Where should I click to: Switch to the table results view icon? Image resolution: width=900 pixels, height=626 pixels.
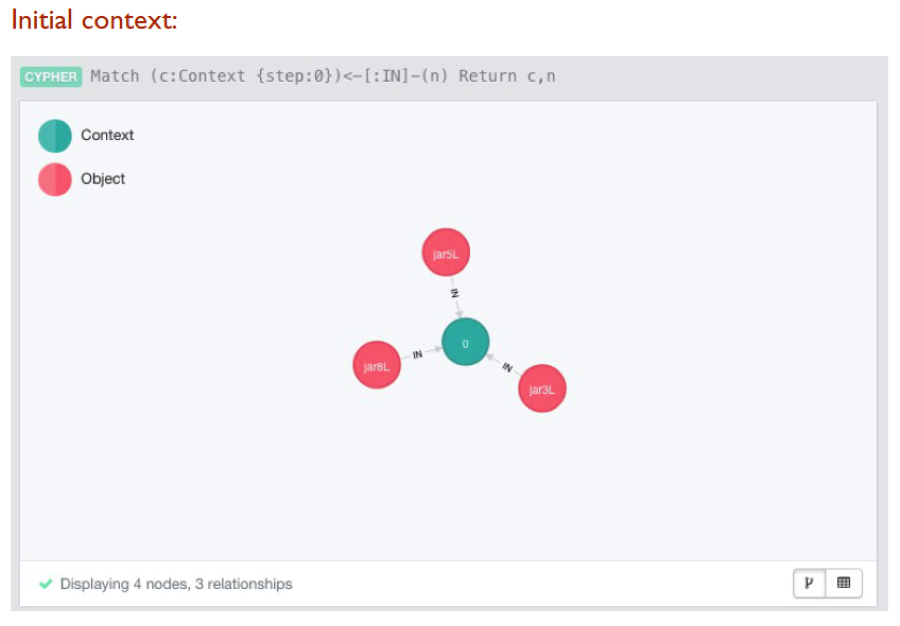point(844,583)
